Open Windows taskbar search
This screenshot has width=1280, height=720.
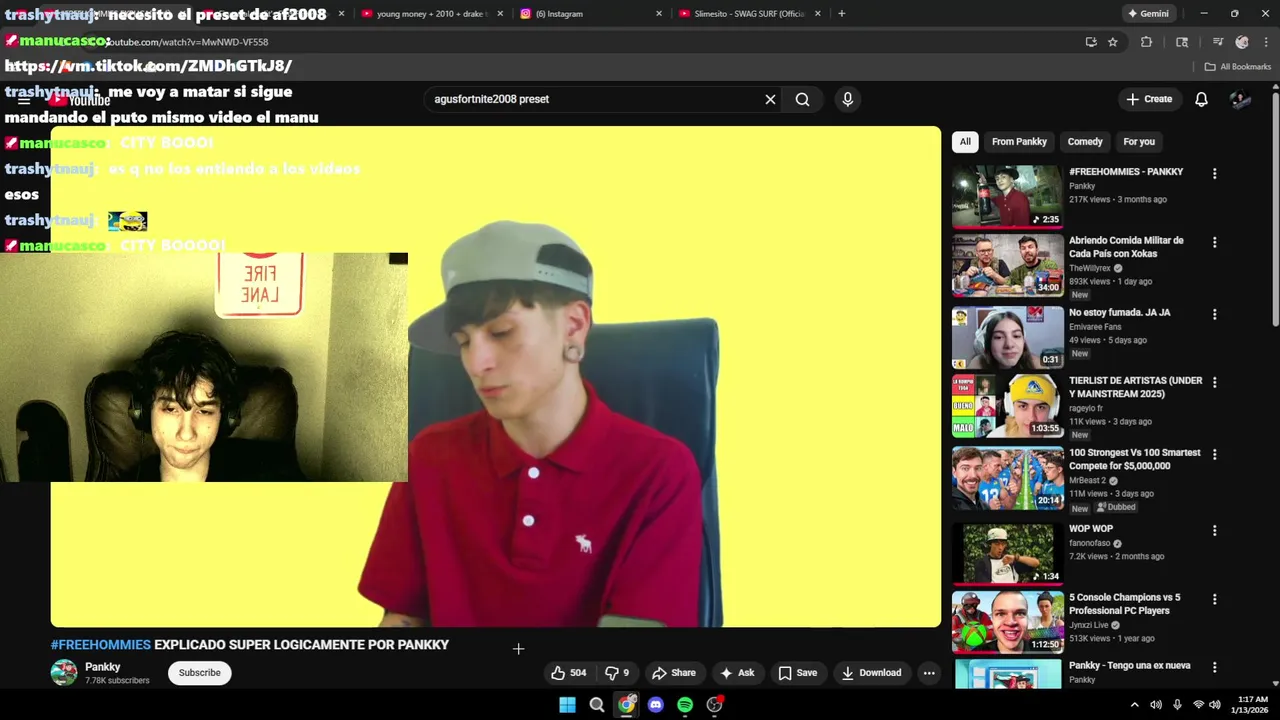[597, 705]
